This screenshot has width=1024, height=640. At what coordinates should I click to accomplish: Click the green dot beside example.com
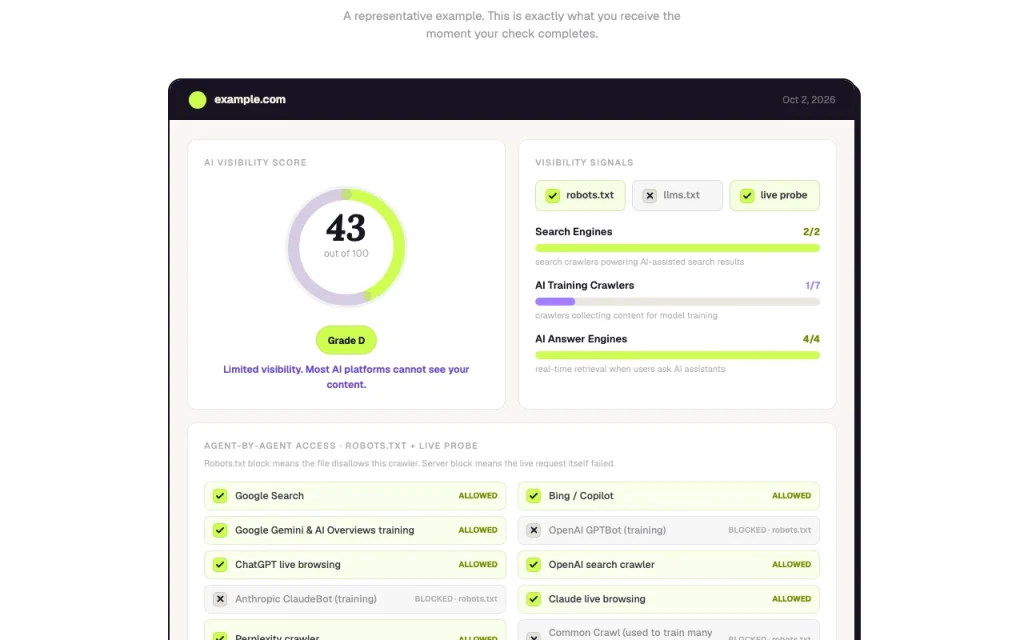(x=197, y=99)
